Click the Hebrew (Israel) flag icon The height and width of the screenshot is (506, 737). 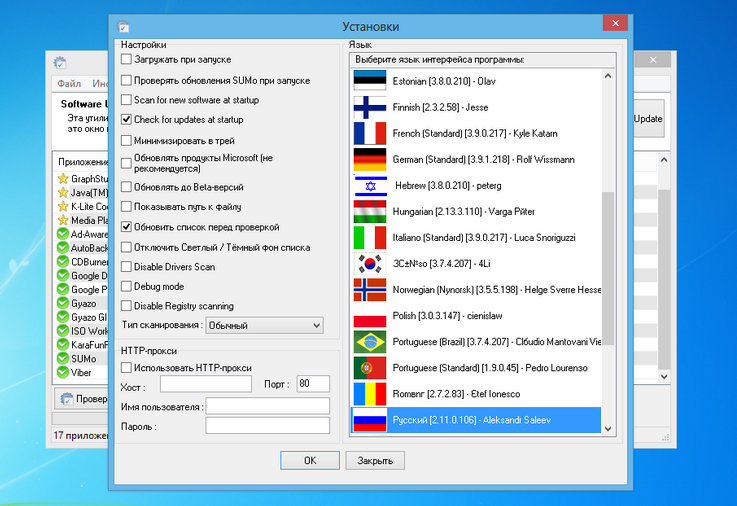pyautogui.click(x=369, y=185)
